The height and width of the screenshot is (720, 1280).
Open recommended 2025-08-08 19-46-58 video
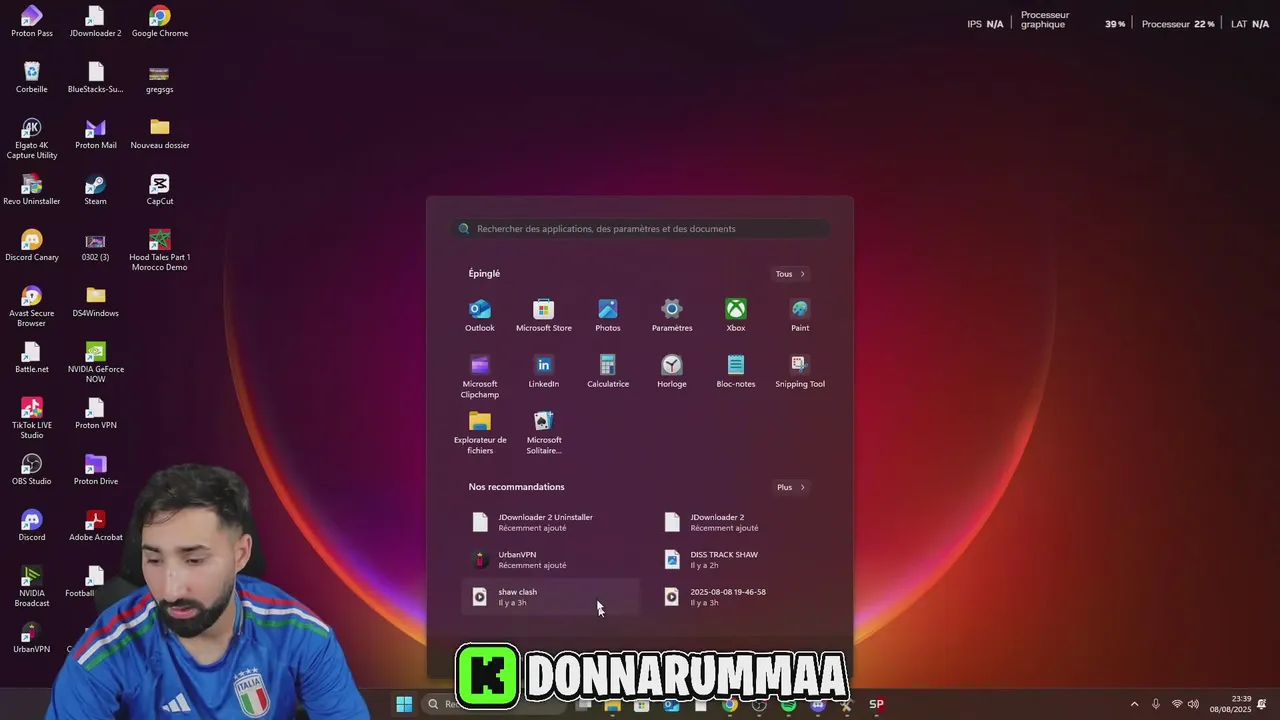tap(742, 597)
